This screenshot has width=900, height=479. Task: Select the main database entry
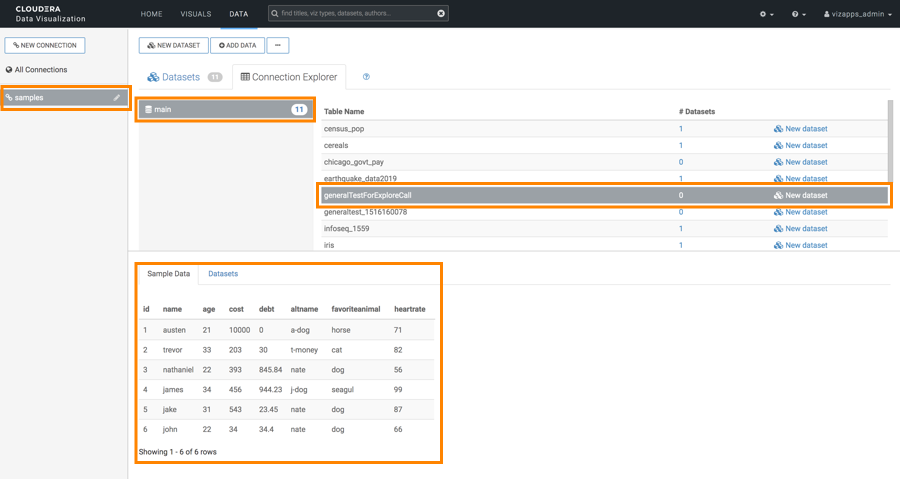pos(225,109)
